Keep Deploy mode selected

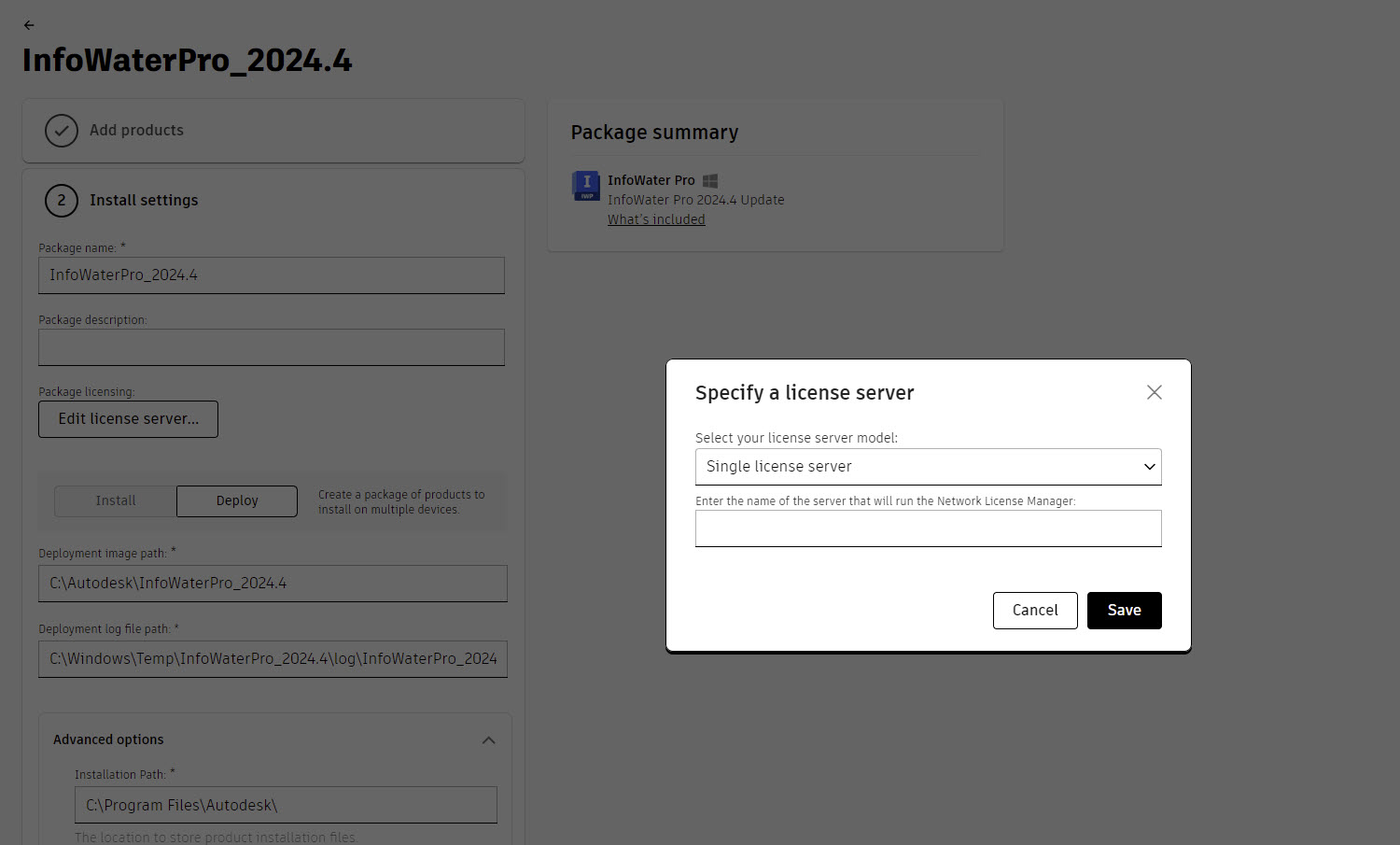click(236, 500)
